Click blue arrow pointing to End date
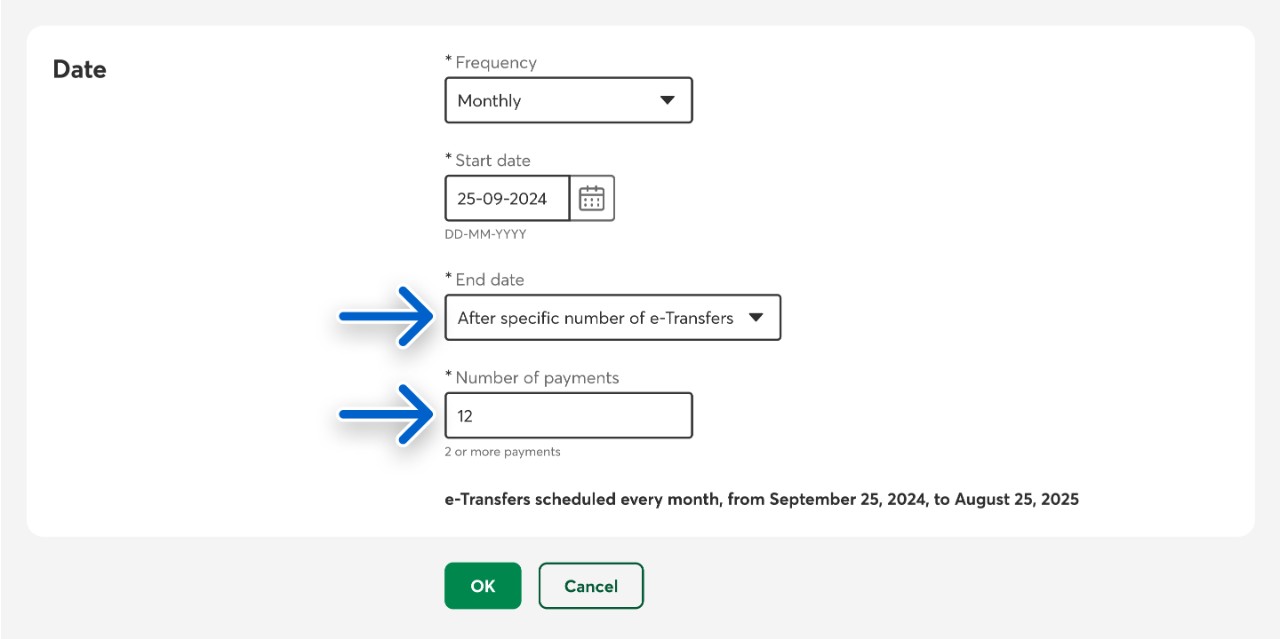The height and width of the screenshot is (639, 1280). tap(385, 317)
